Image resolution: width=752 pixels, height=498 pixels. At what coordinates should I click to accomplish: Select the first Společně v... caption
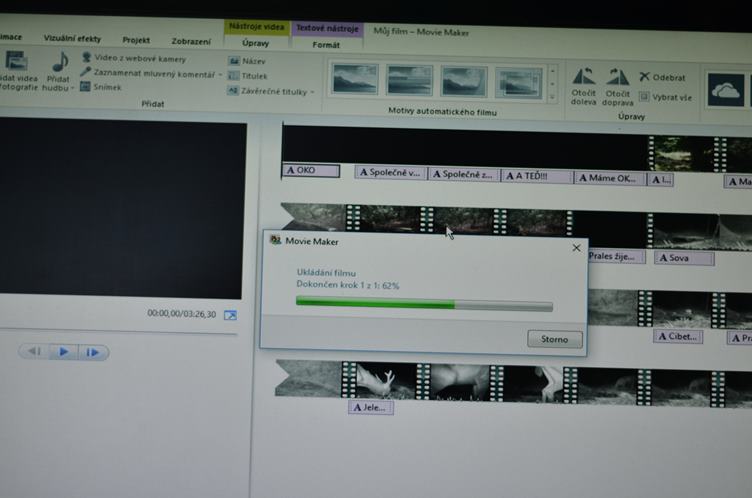391,172
